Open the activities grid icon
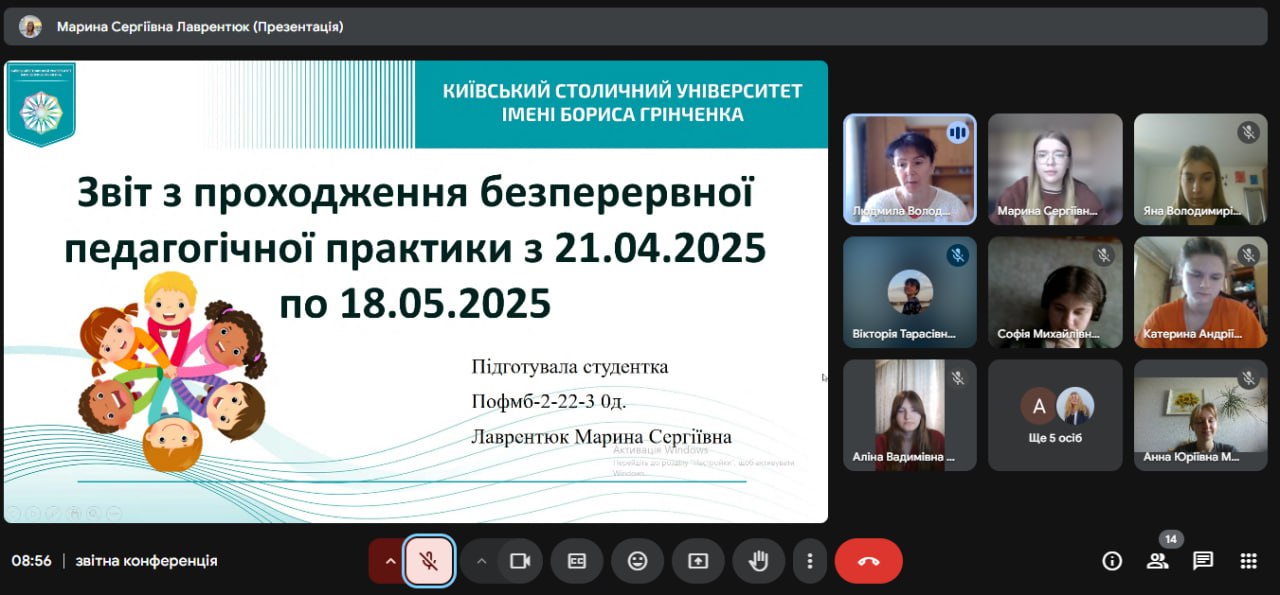This screenshot has width=1280, height=595. click(x=1248, y=561)
